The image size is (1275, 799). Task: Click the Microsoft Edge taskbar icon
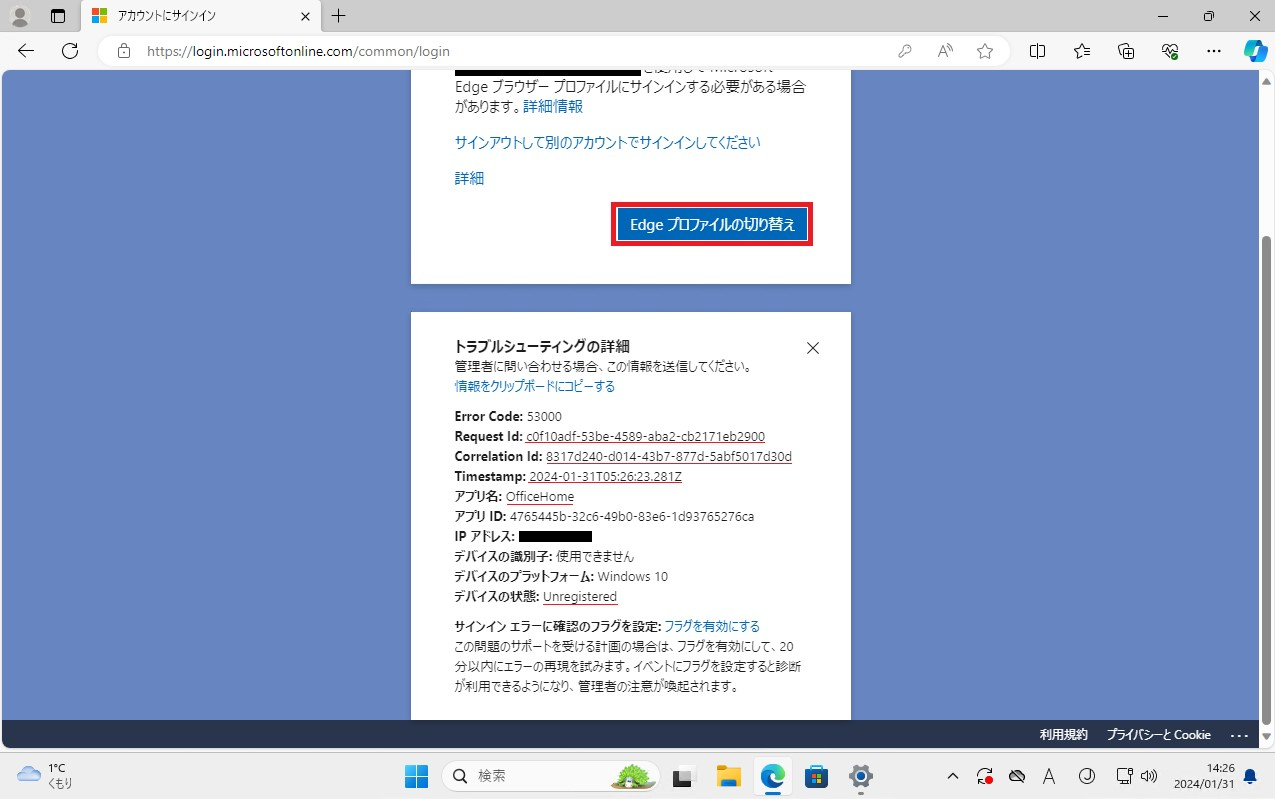tap(772, 776)
